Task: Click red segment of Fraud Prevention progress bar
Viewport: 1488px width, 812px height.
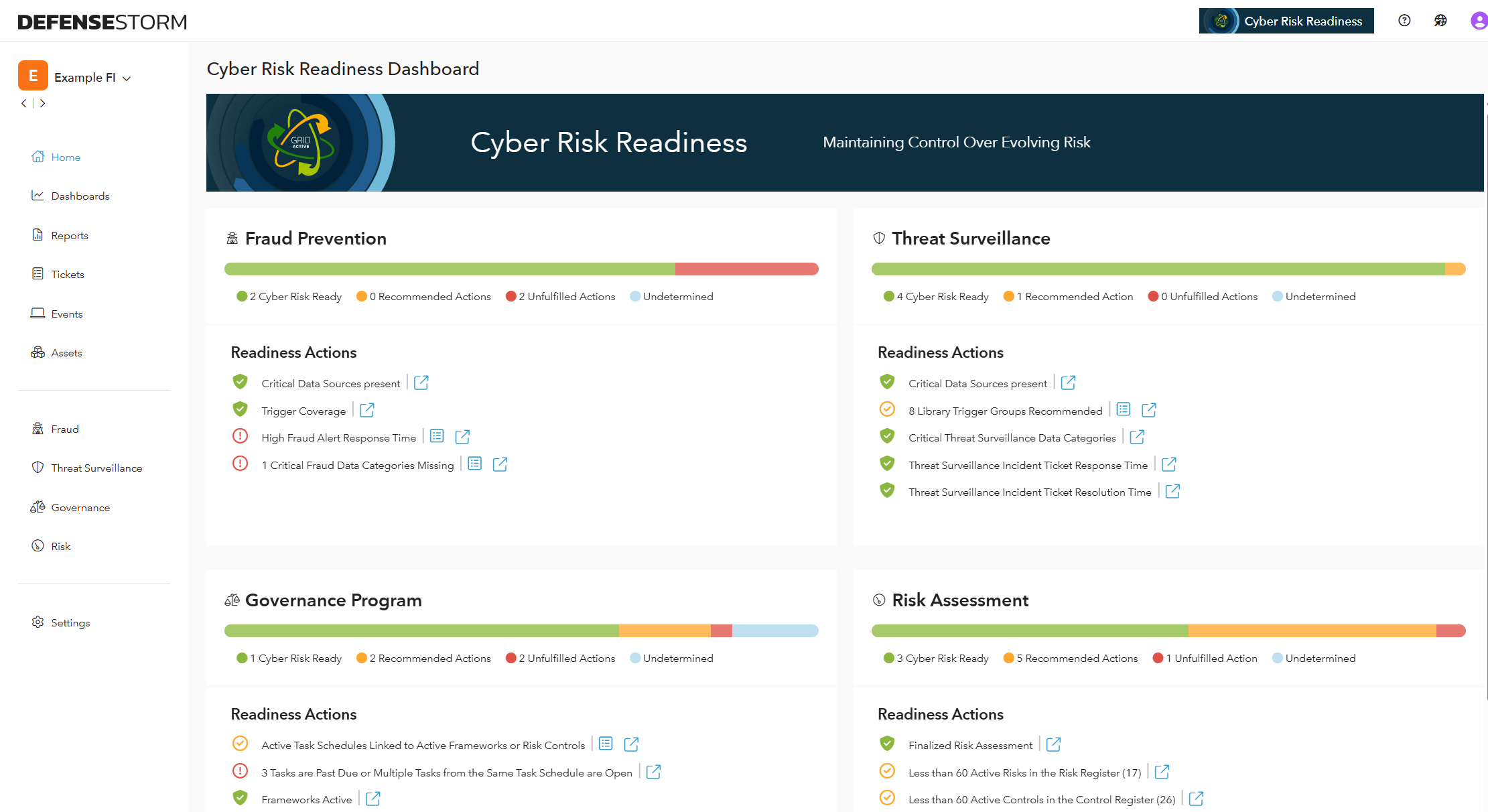Action: (746, 269)
